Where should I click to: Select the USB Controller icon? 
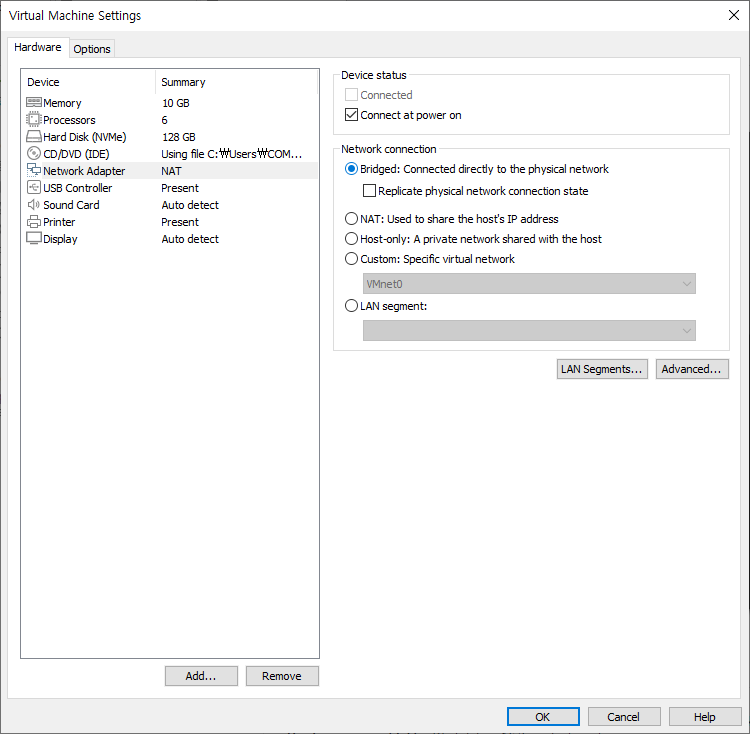[x=34, y=187]
